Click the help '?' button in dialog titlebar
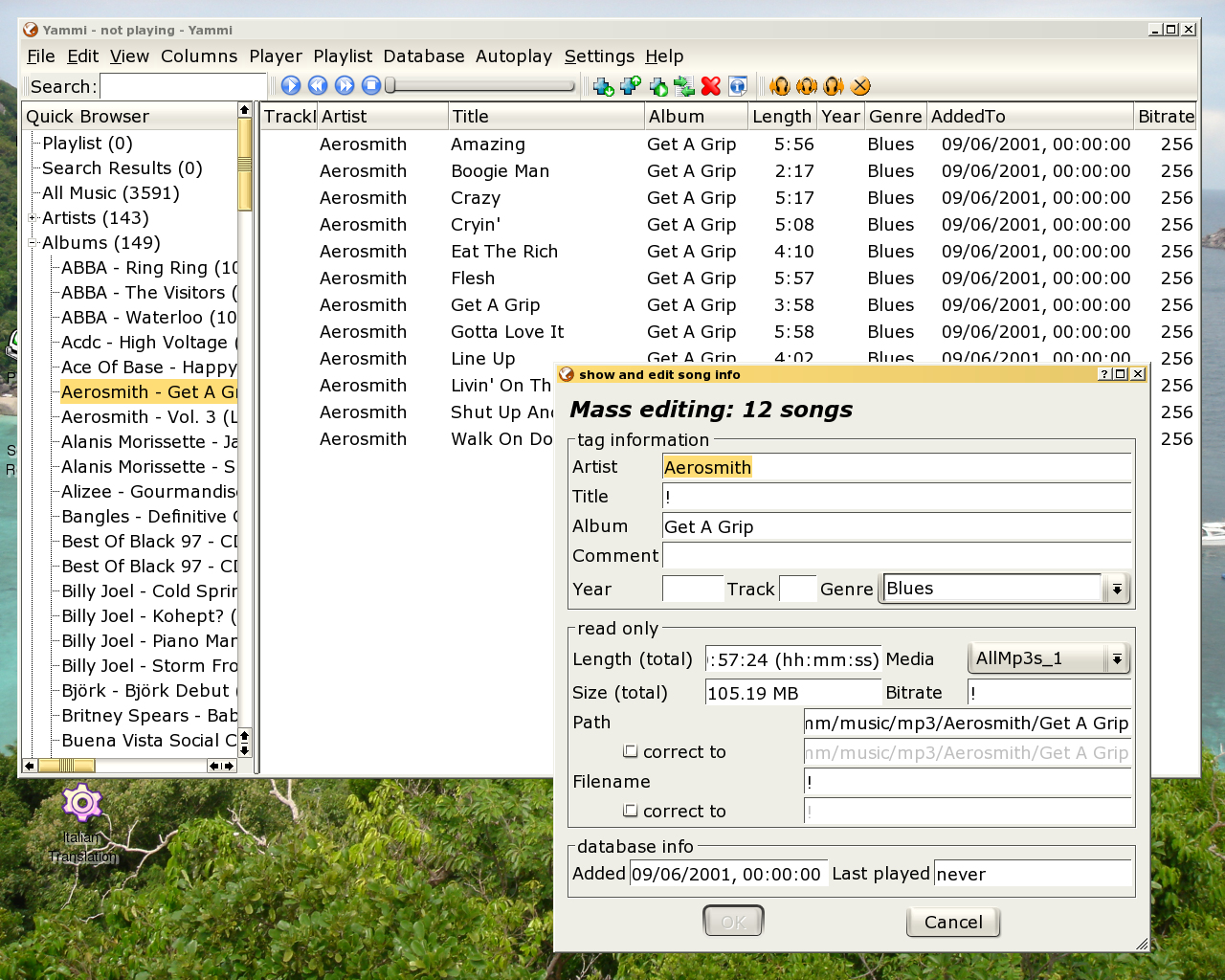Screen dimensions: 1225x980 coord(1104,374)
